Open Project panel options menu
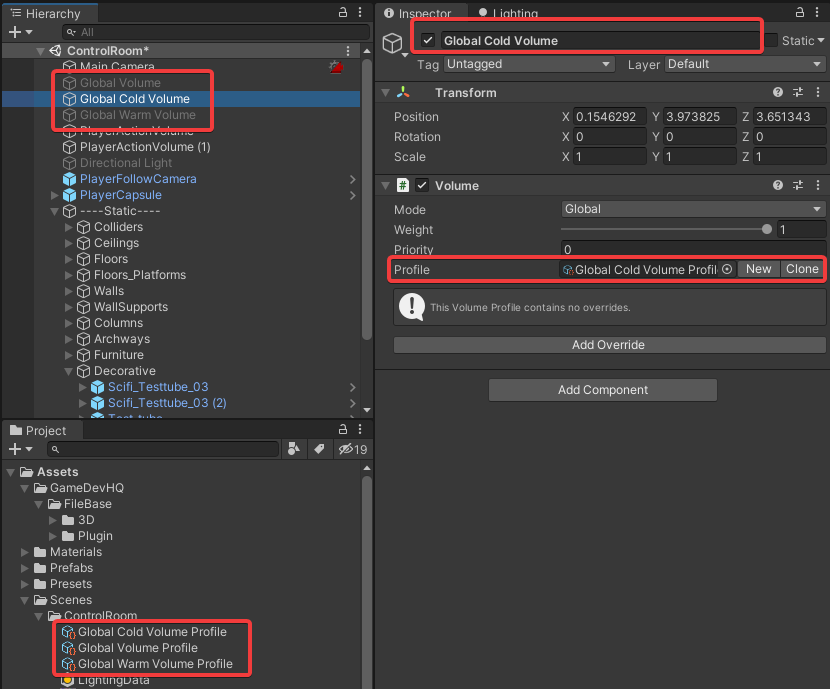The width and height of the screenshot is (830, 689). (360, 429)
